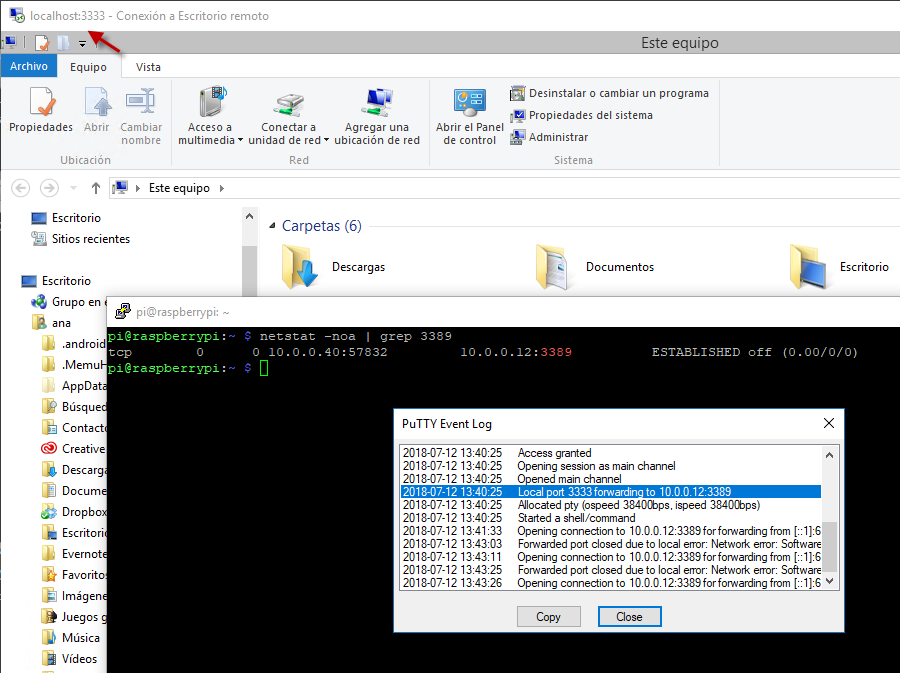The image size is (900, 673).
Task: Select the Descargas folder icon
Action: pyautogui.click(x=300, y=267)
